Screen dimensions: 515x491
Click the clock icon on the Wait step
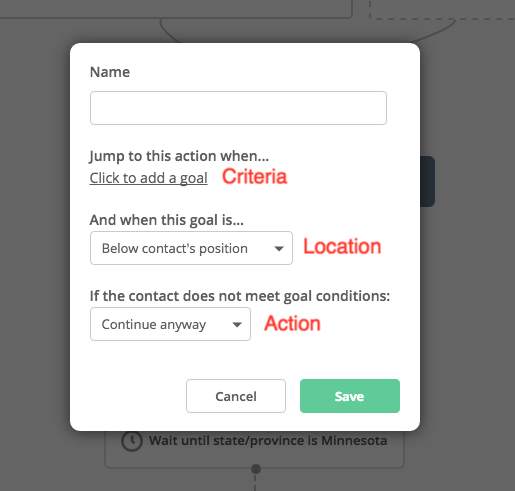(x=132, y=441)
